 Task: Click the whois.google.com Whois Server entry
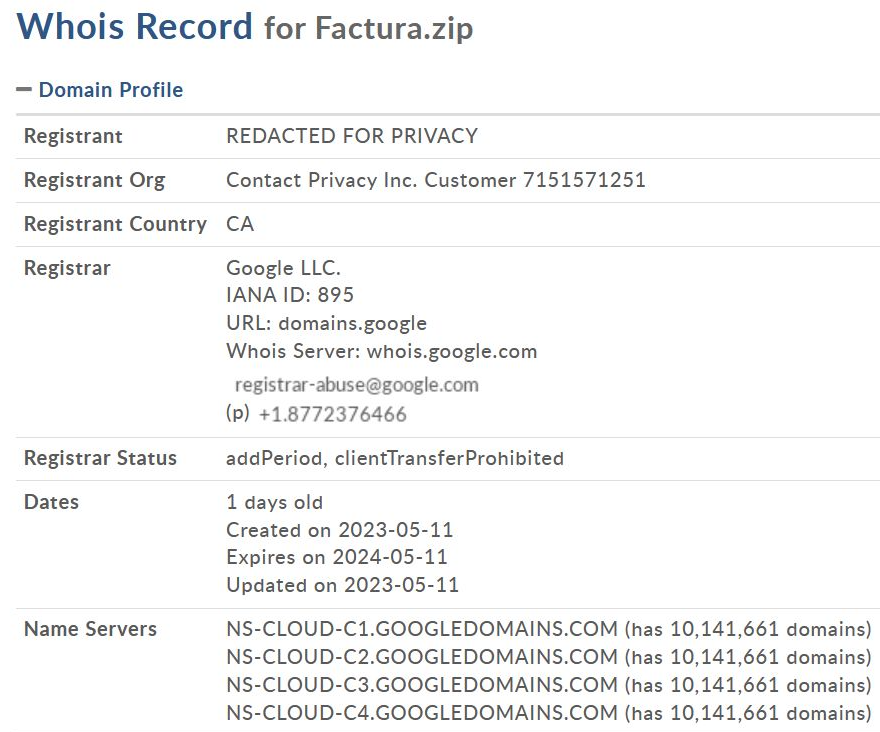point(452,351)
